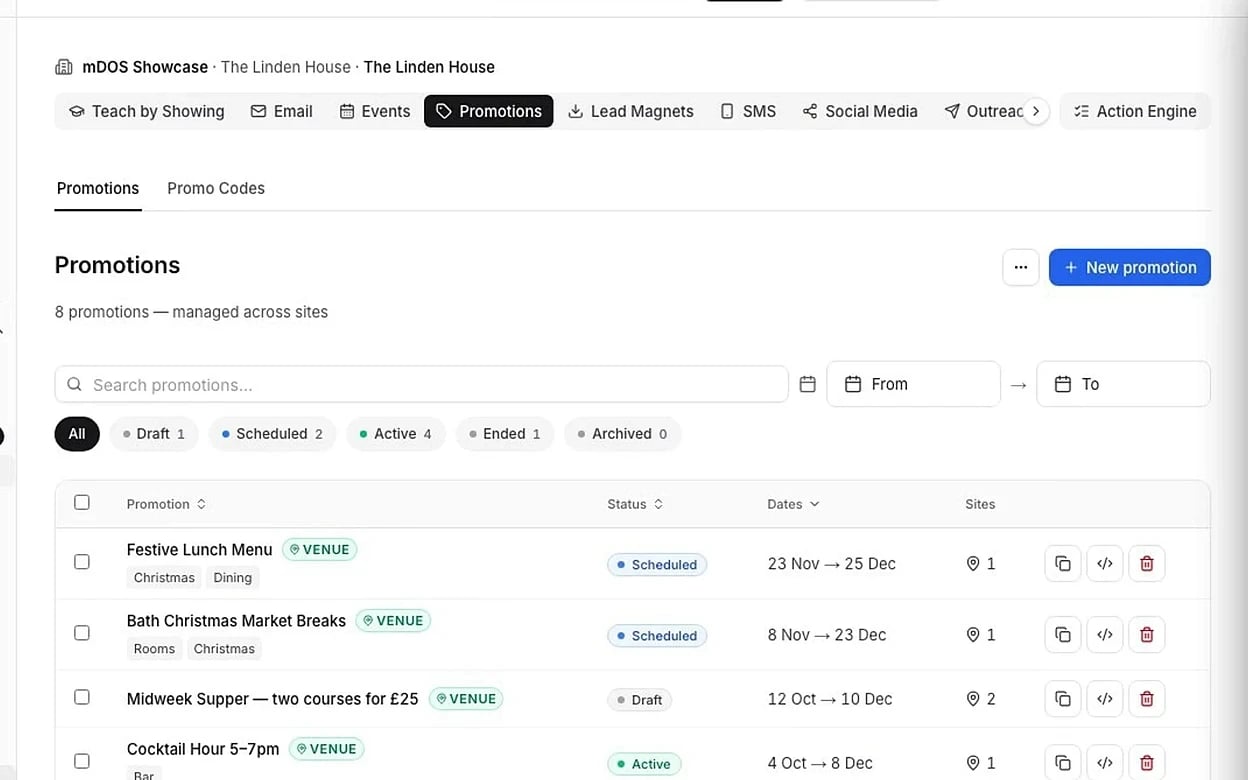Viewport: 1248px width, 780px height.
Task: Click VENUE badge on Midweek Supper
Action: 466,699
